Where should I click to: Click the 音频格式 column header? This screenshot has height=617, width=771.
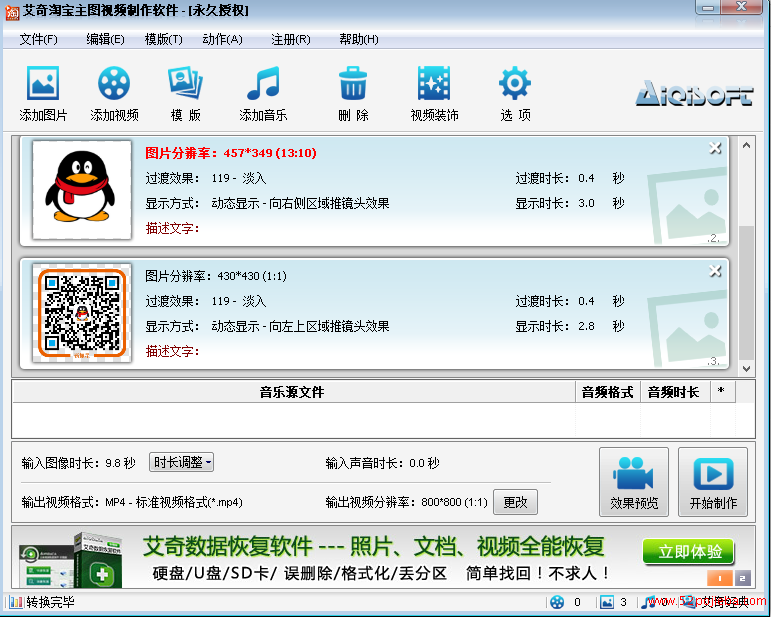point(607,392)
